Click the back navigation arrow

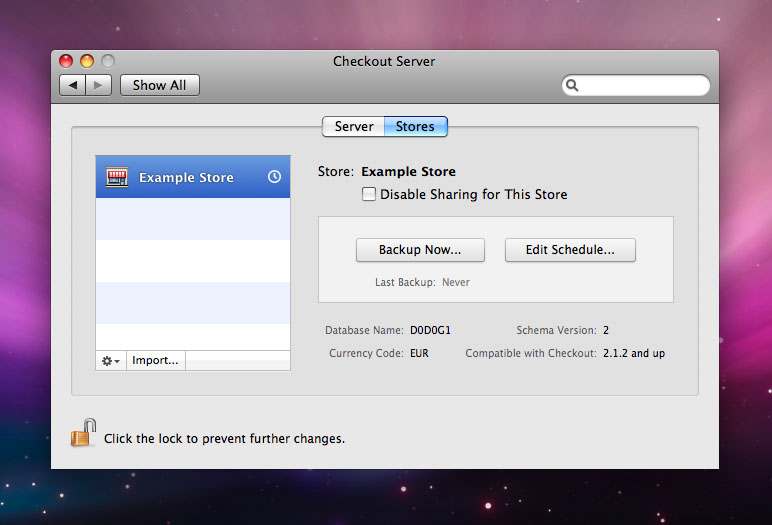[73, 85]
